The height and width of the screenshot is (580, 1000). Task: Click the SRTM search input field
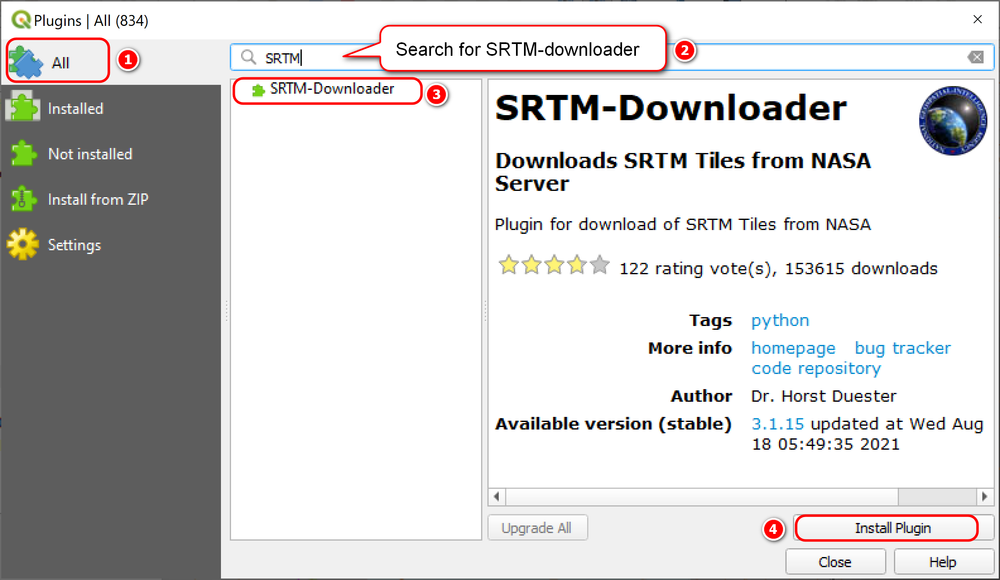tap(612, 57)
